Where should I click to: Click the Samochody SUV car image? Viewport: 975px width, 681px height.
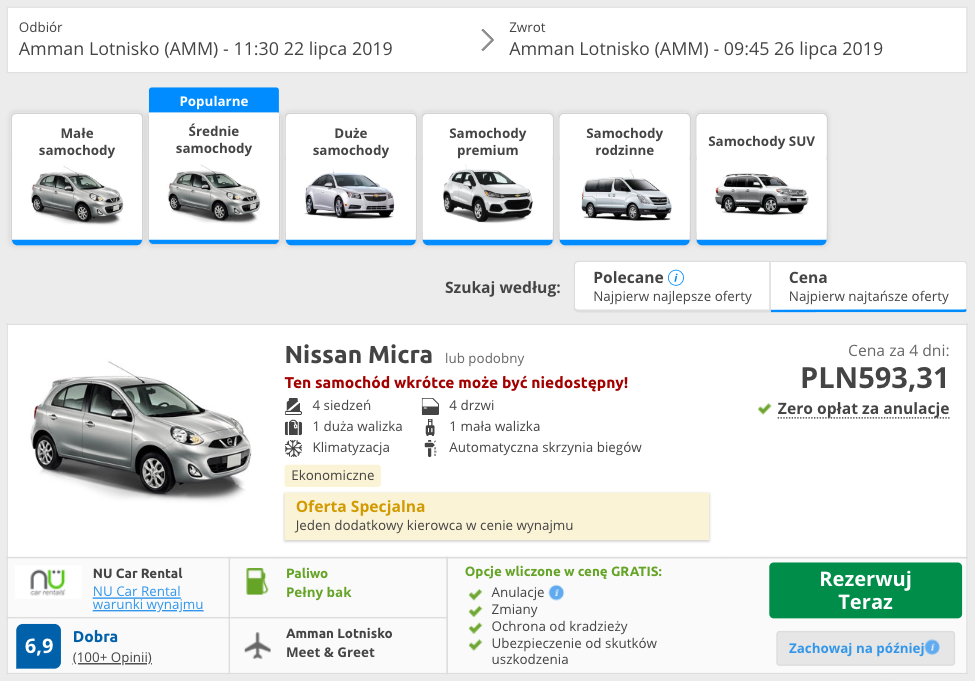761,194
